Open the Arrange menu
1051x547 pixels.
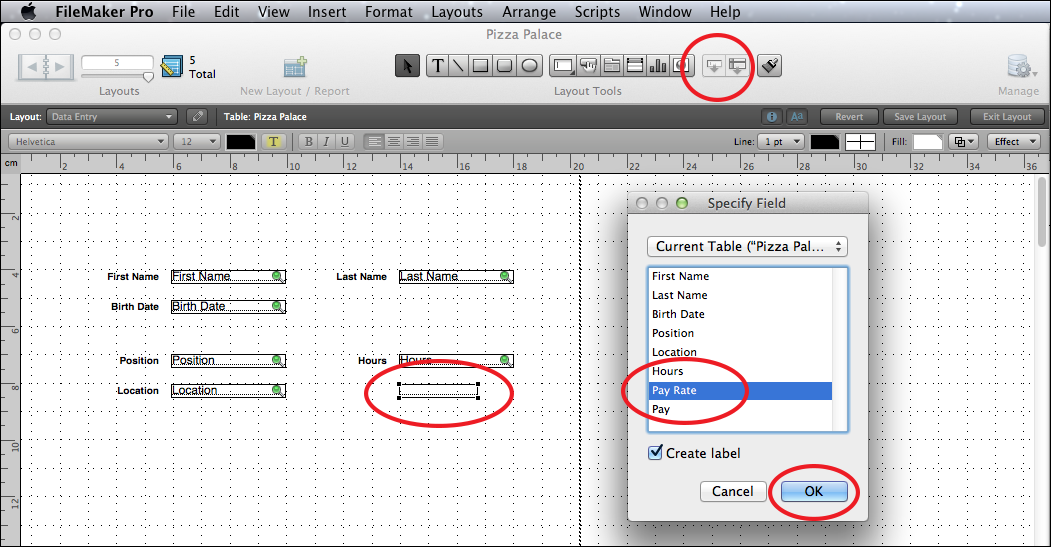click(529, 11)
